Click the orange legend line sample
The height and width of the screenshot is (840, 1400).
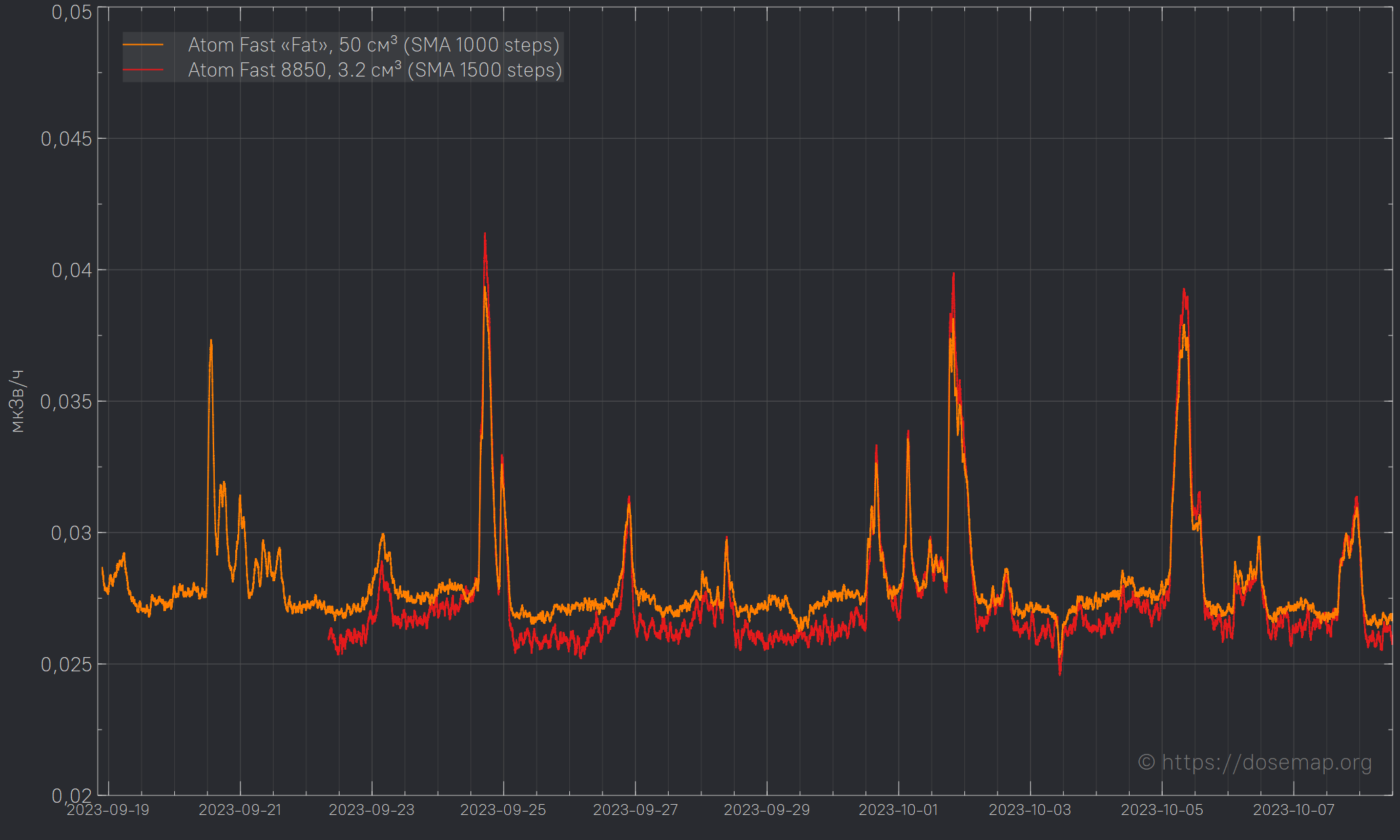point(143,45)
